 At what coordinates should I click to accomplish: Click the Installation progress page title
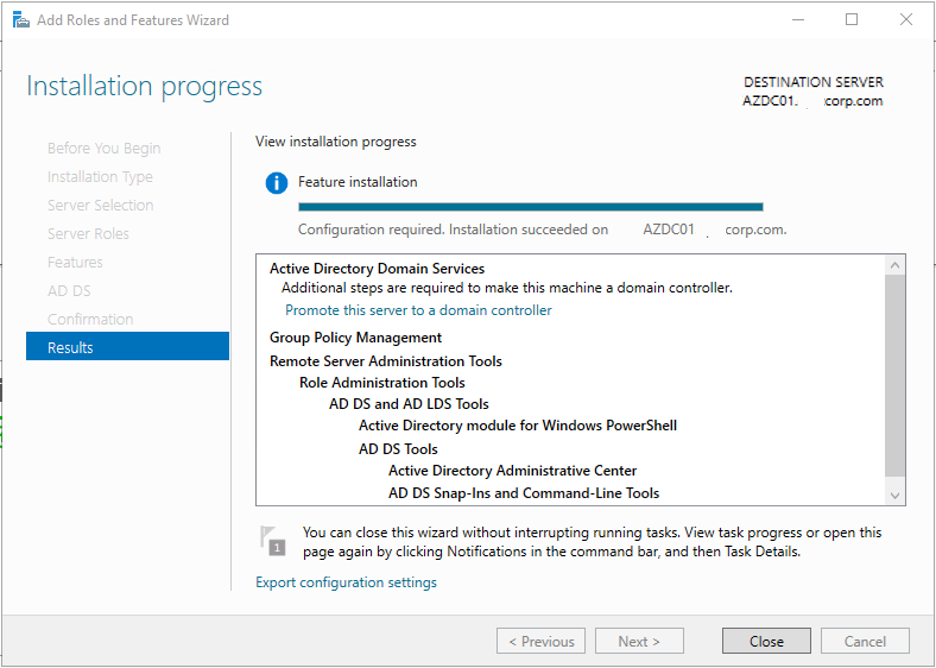tap(144, 86)
